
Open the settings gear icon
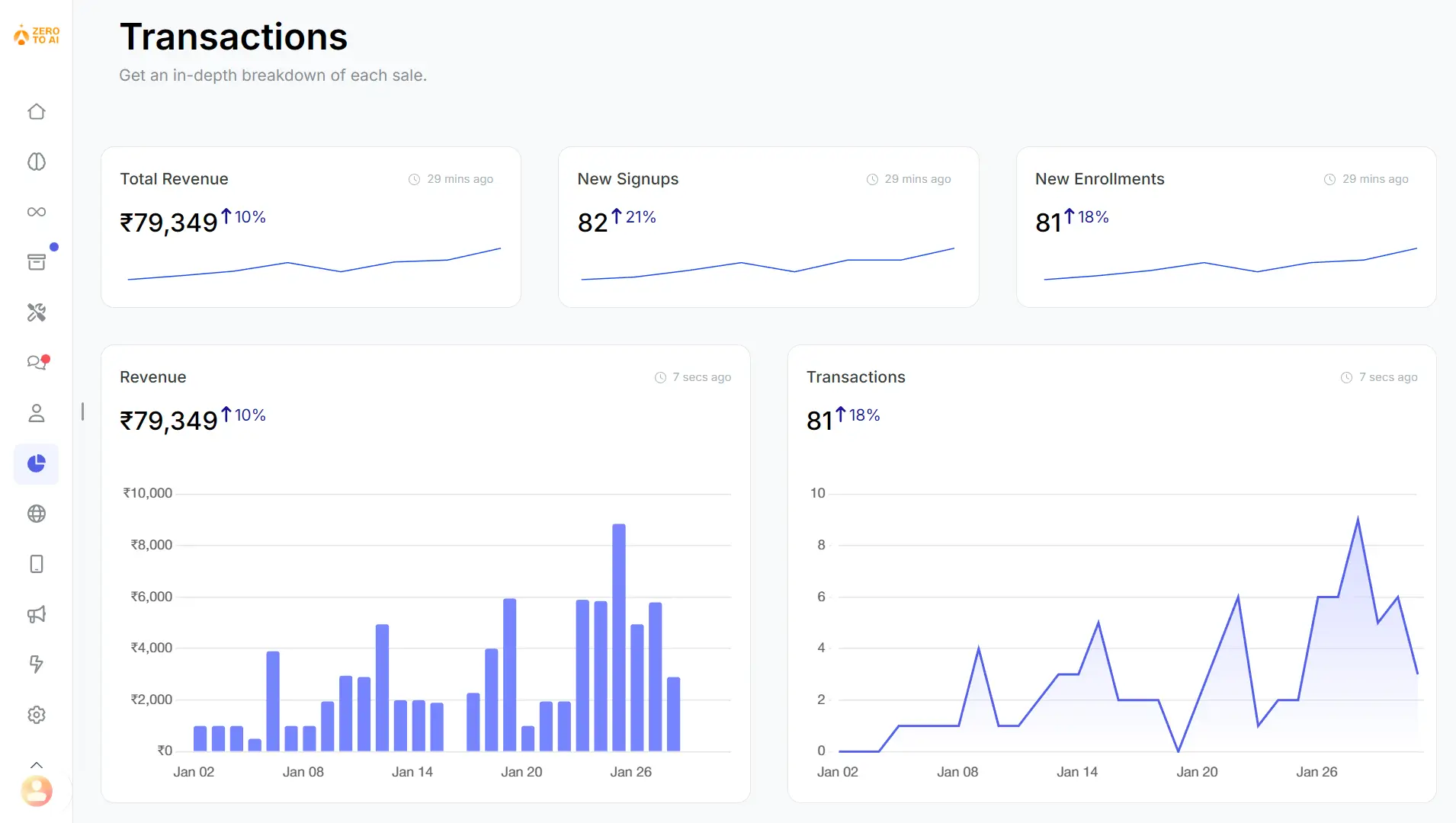pos(37,715)
